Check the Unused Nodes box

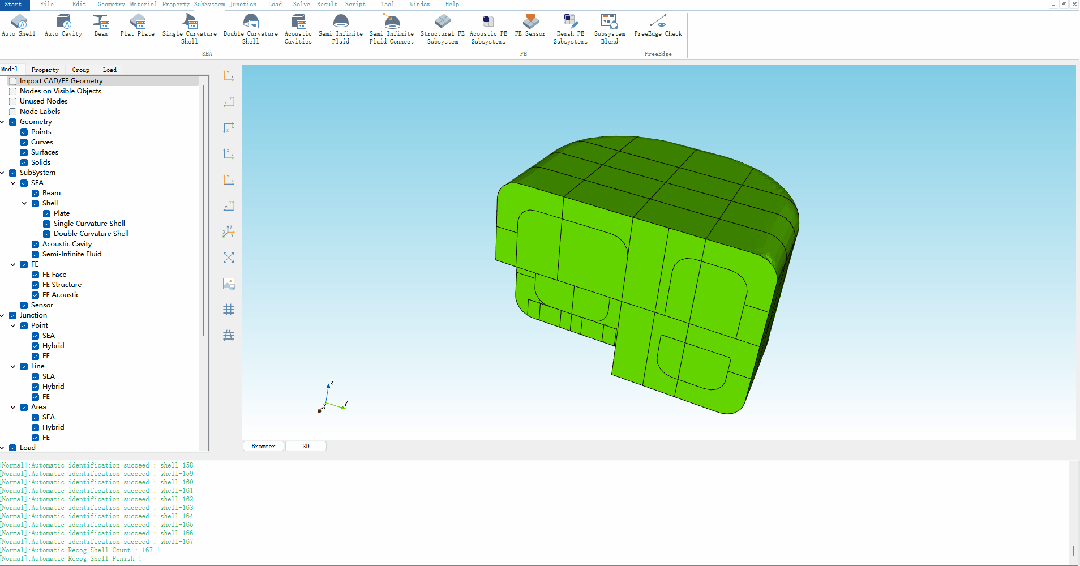(12, 101)
